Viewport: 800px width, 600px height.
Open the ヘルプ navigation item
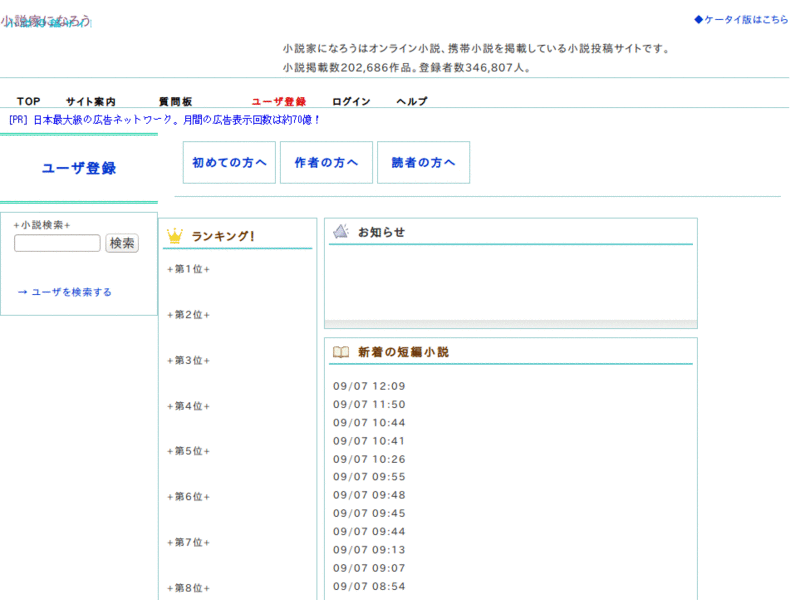[x=410, y=101]
